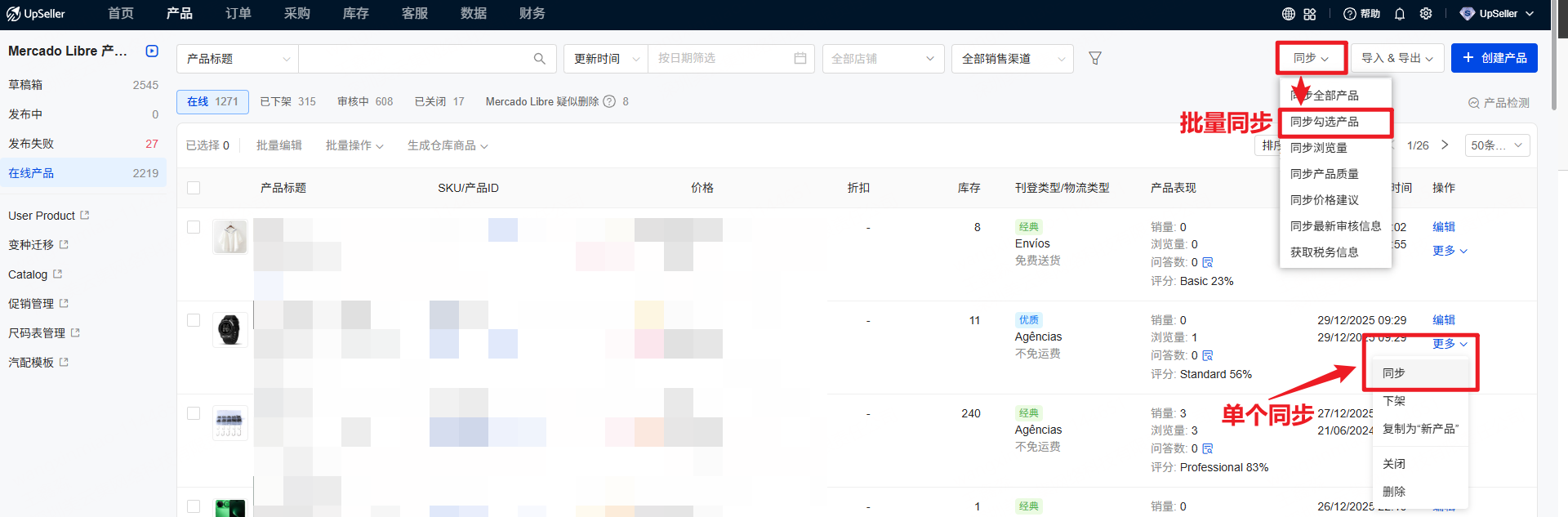Expand the 批量操作 dropdown
The height and width of the screenshot is (517, 1568).
pyautogui.click(x=354, y=145)
